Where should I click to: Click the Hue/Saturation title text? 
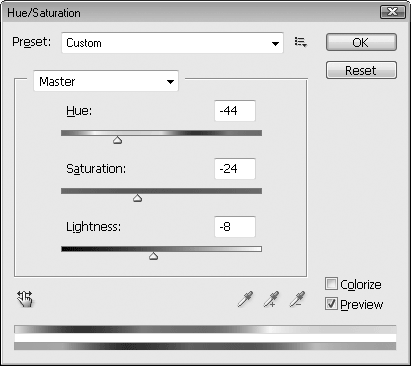[44, 13]
